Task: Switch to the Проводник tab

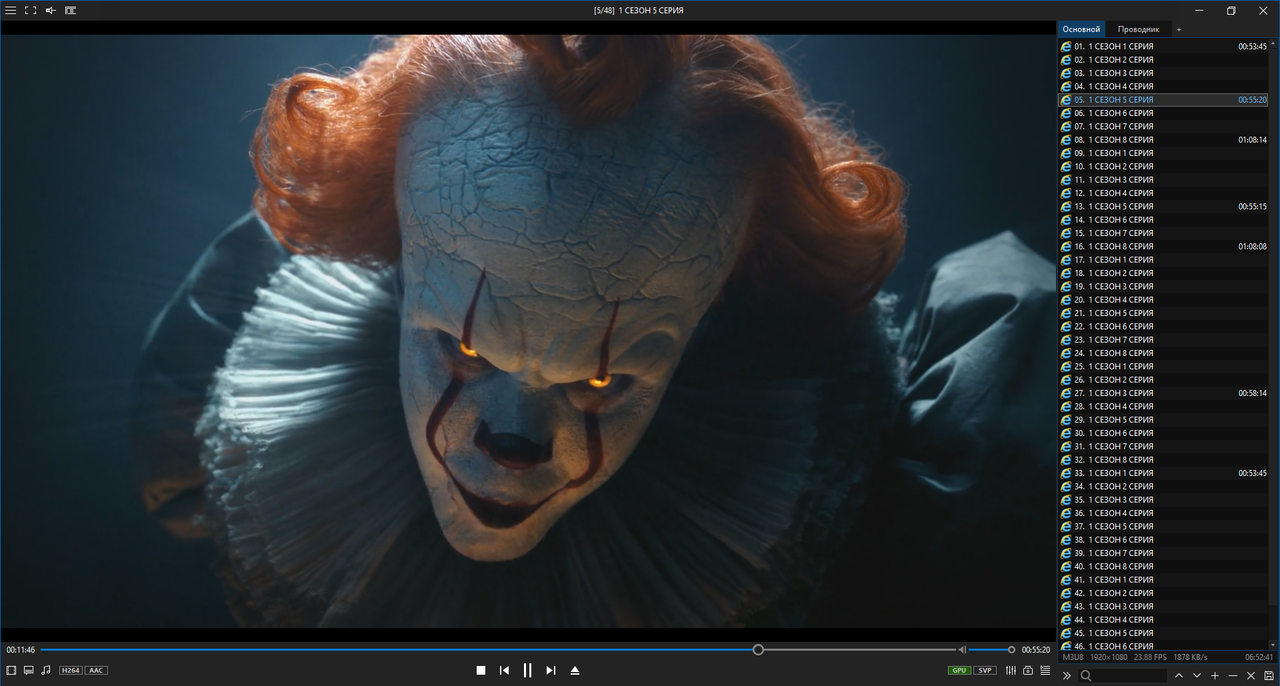Action: 1138,29
